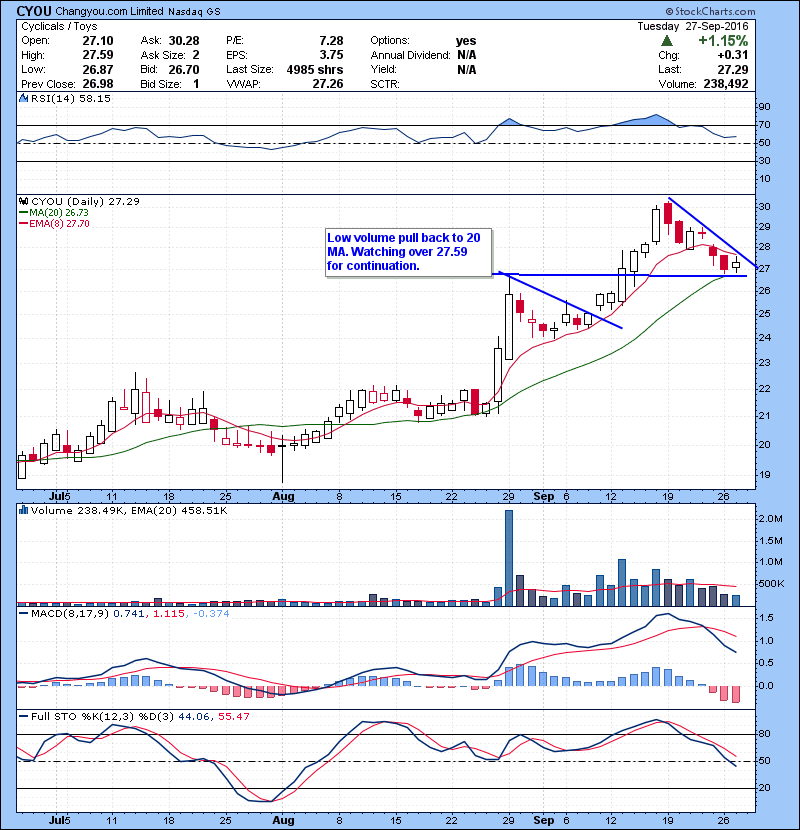Image resolution: width=800 pixels, height=830 pixels.
Task: Click the volume bars icon beside the Volume label
Action: tap(23, 510)
